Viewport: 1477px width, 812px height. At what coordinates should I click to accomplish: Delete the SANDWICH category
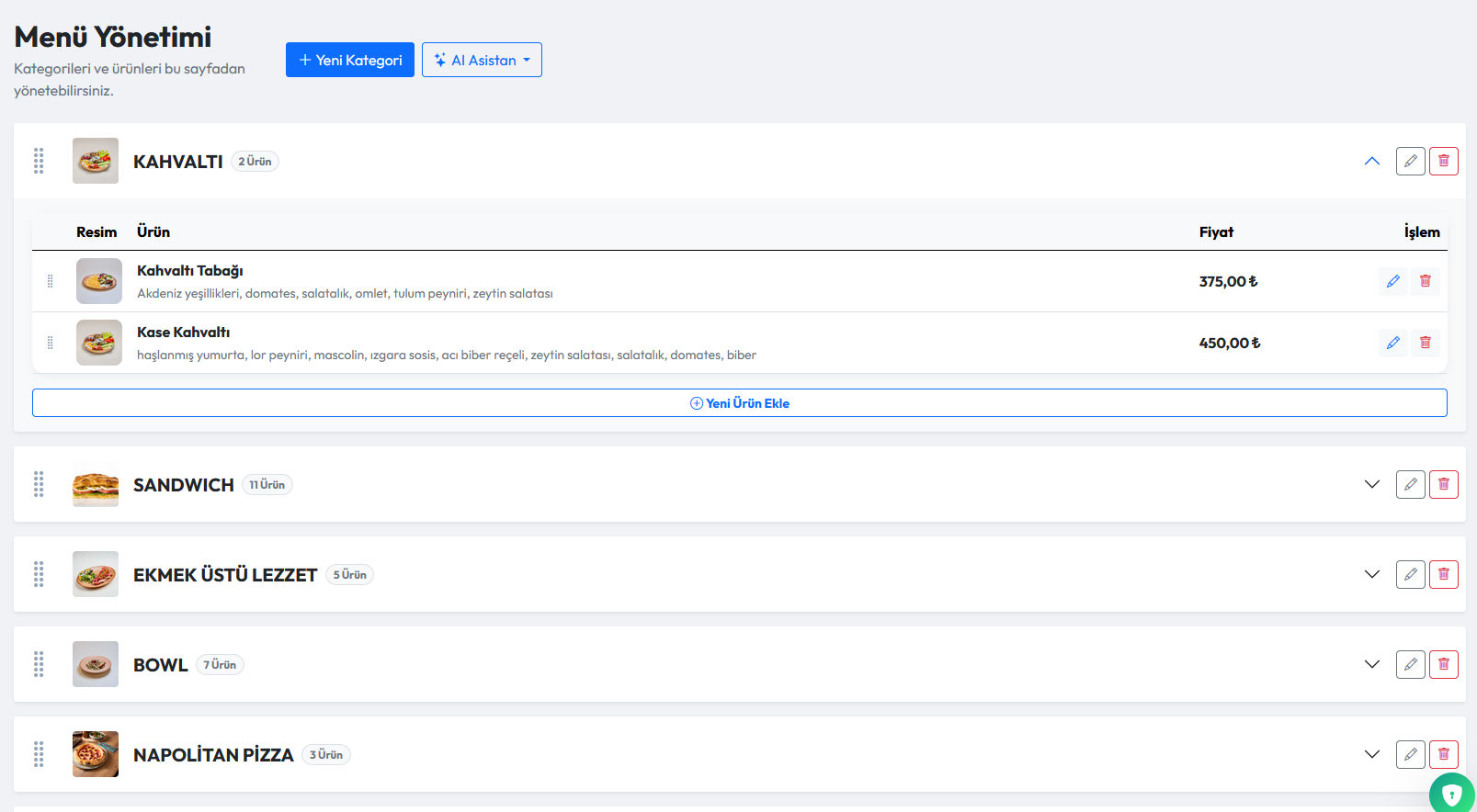[x=1443, y=484]
